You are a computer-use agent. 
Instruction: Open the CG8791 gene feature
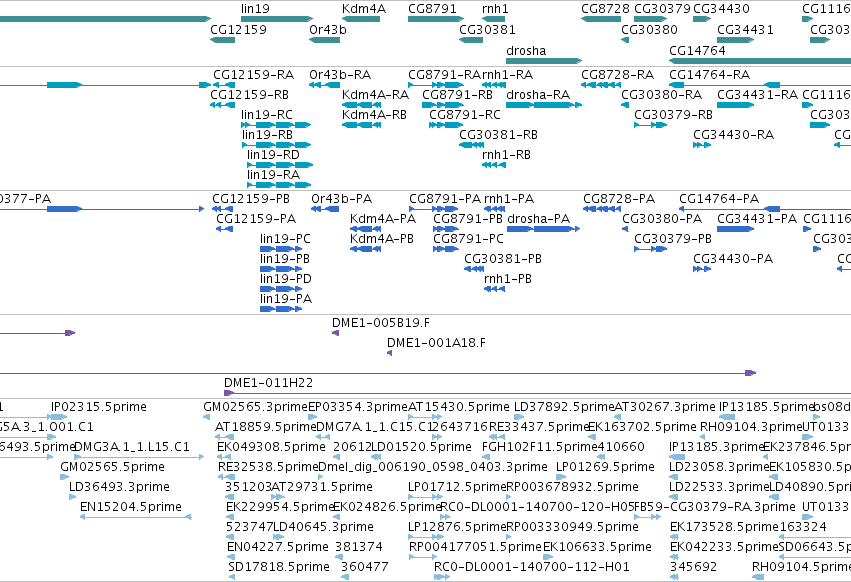436,19
